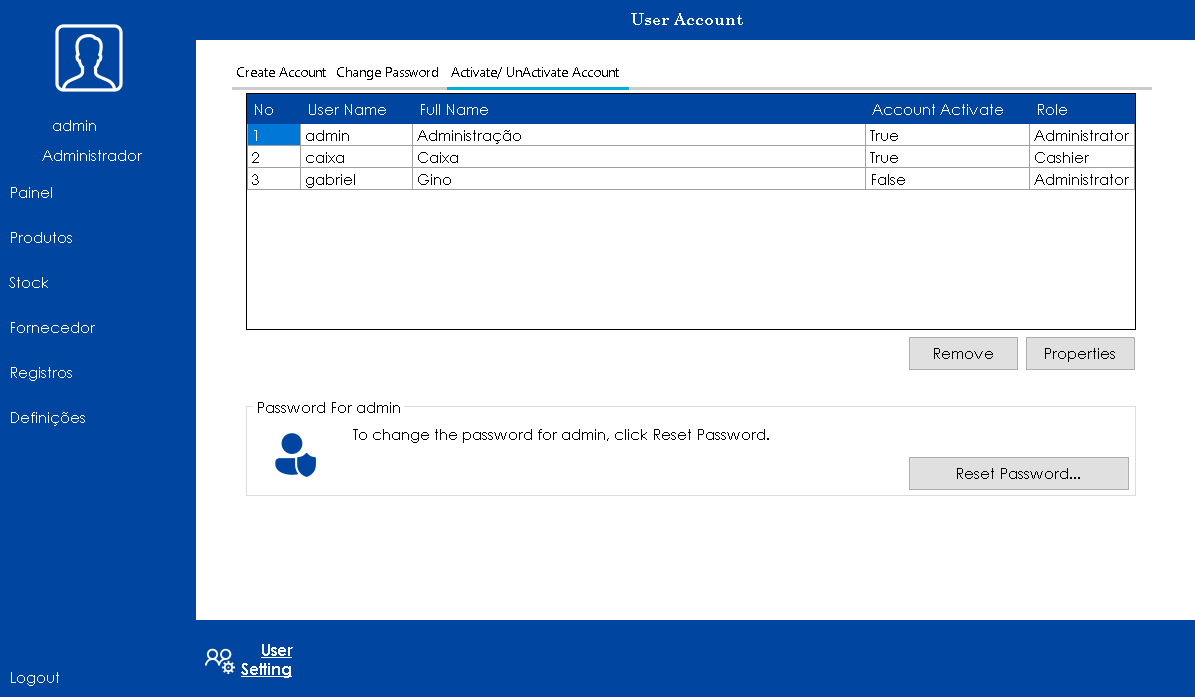Select the gabriel user row
The height and width of the screenshot is (697, 1195).
(x=355, y=180)
